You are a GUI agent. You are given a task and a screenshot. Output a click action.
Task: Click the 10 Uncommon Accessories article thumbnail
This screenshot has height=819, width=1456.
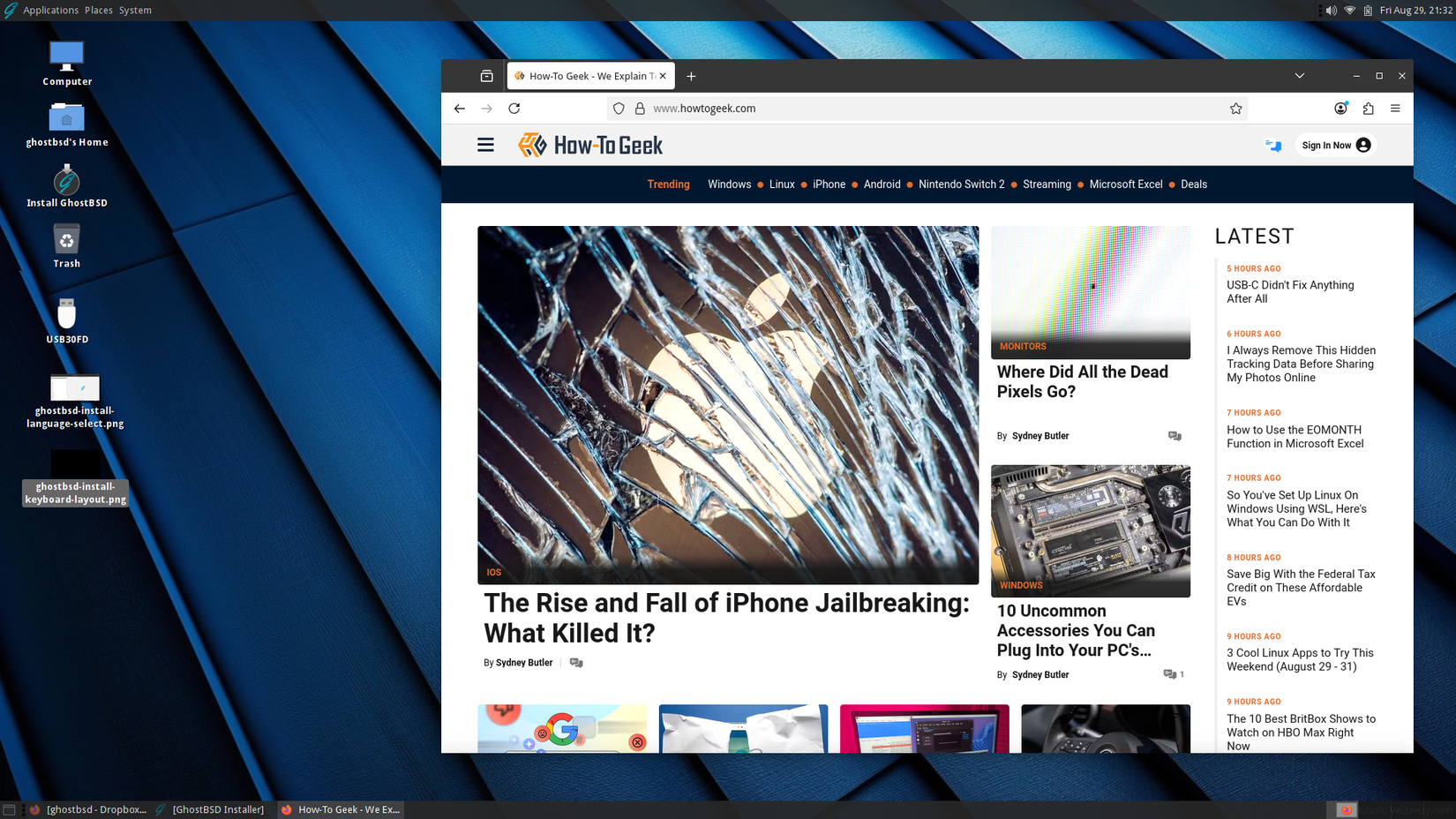[x=1091, y=530]
